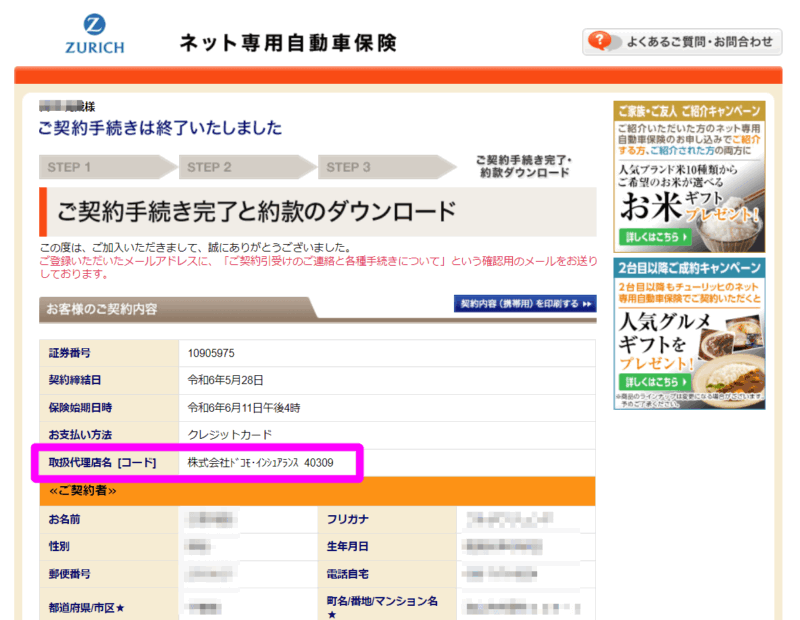Click the orange question mark icon
This screenshot has width=800, height=620.
[599, 41]
